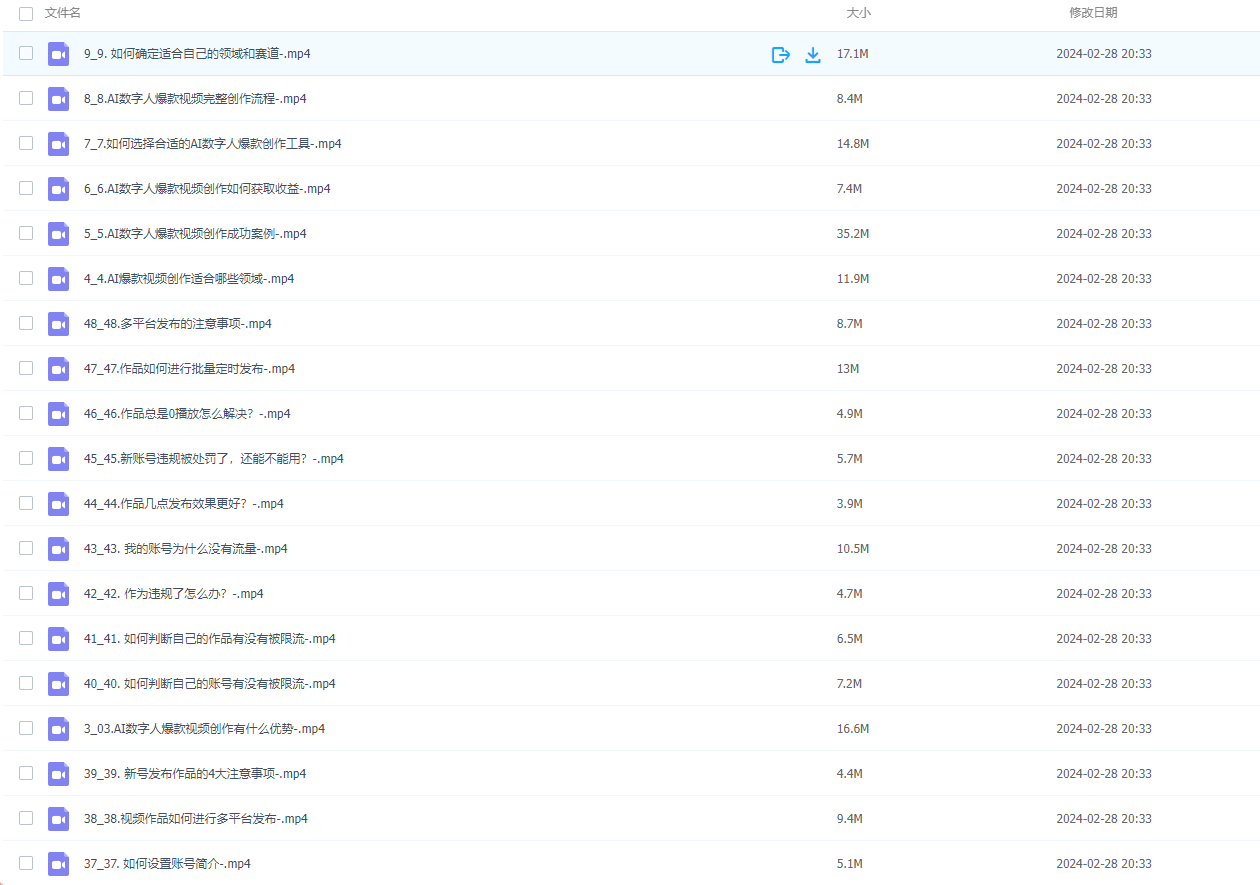Viewport: 1260px width, 885px height.
Task: Click the share icon on the 9_9 file row
Action: click(x=781, y=54)
